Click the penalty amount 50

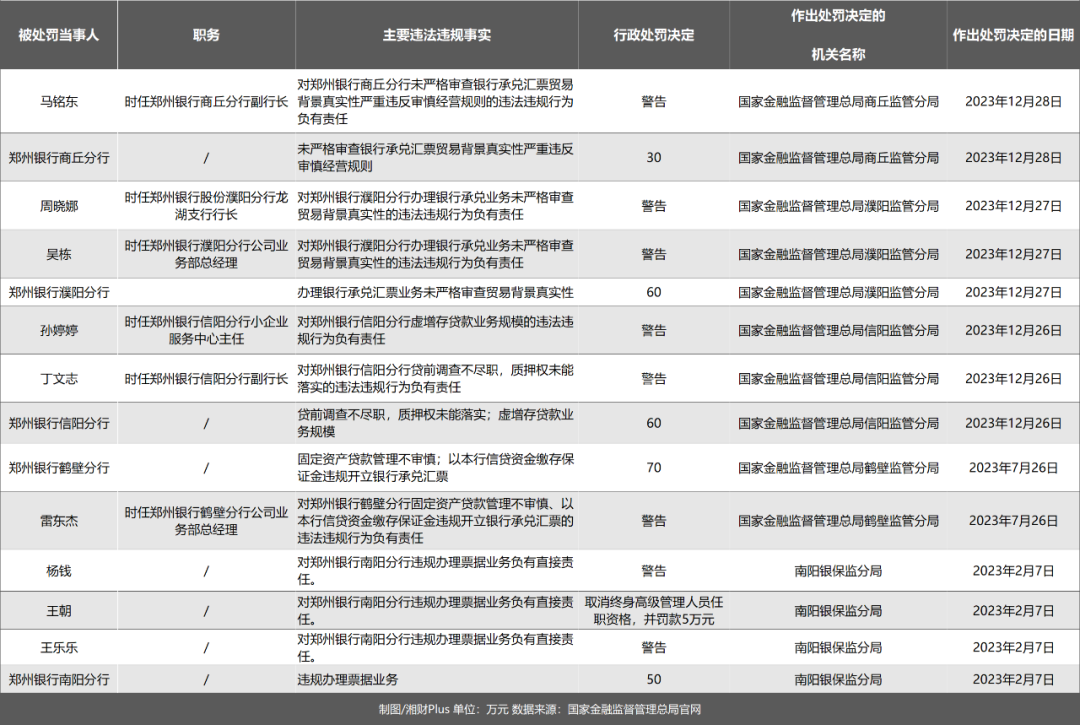click(654, 680)
